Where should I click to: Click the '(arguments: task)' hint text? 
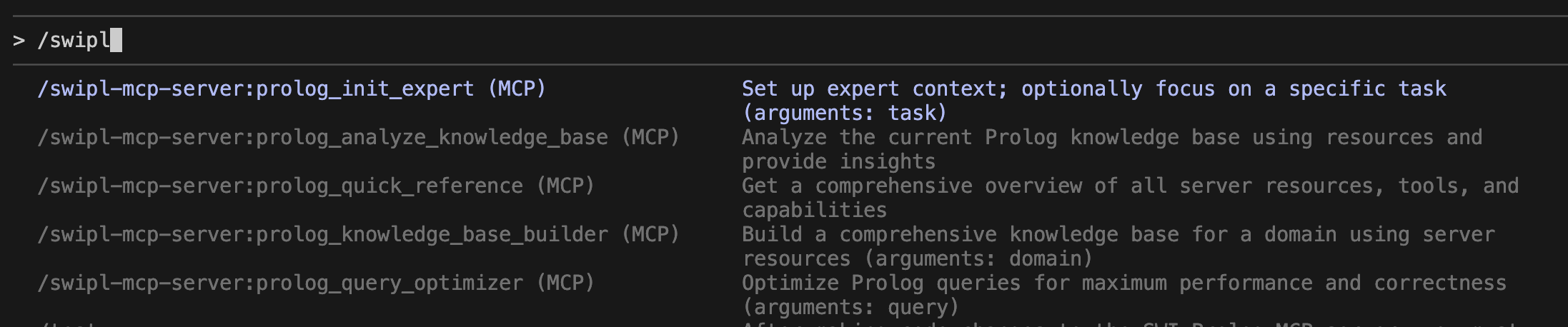point(844,114)
